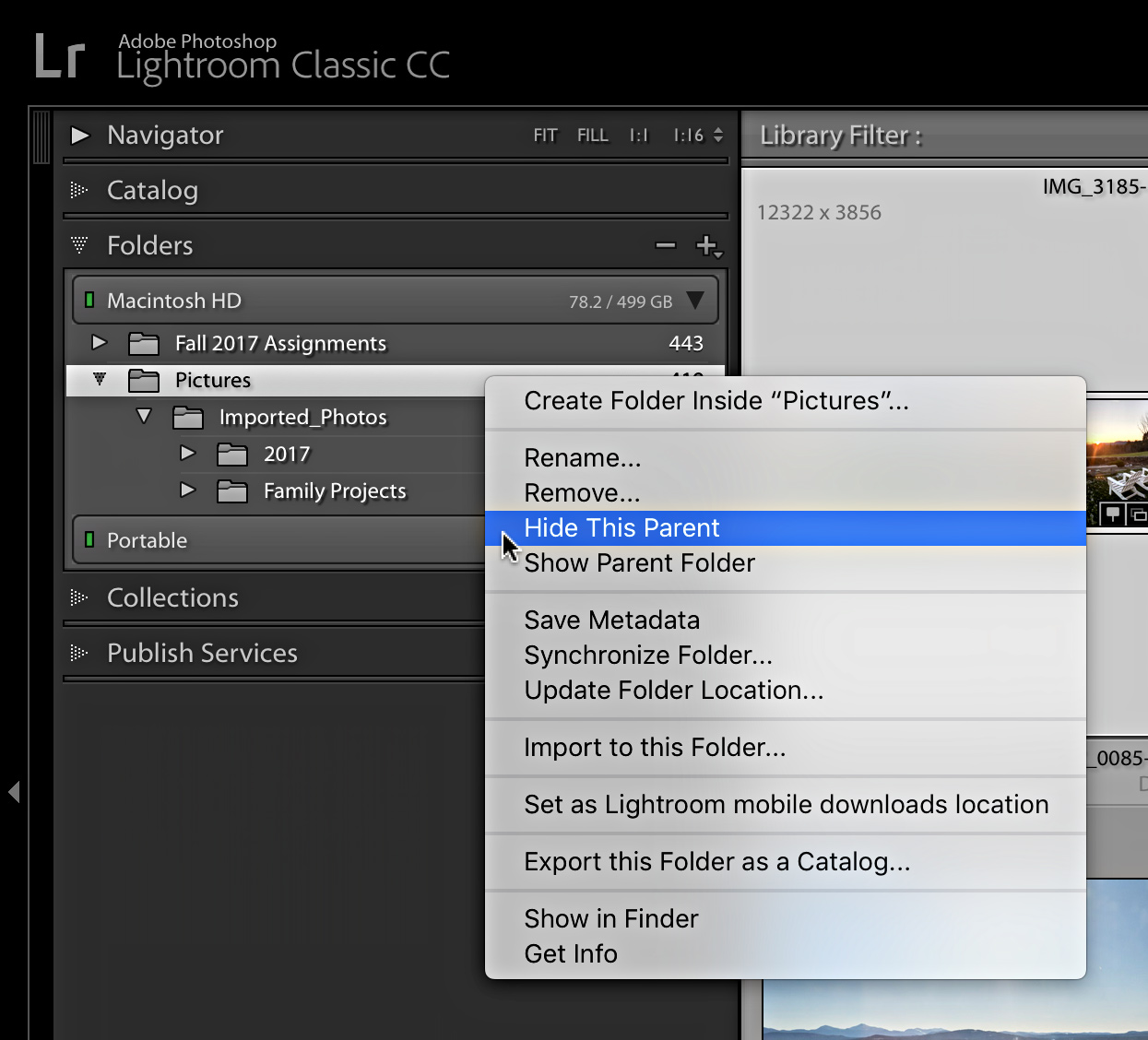Image resolution: width=1148 pixels, height=1040 pixels.
Task: Expand the Family Projects folder
Action: coord(188,490)
